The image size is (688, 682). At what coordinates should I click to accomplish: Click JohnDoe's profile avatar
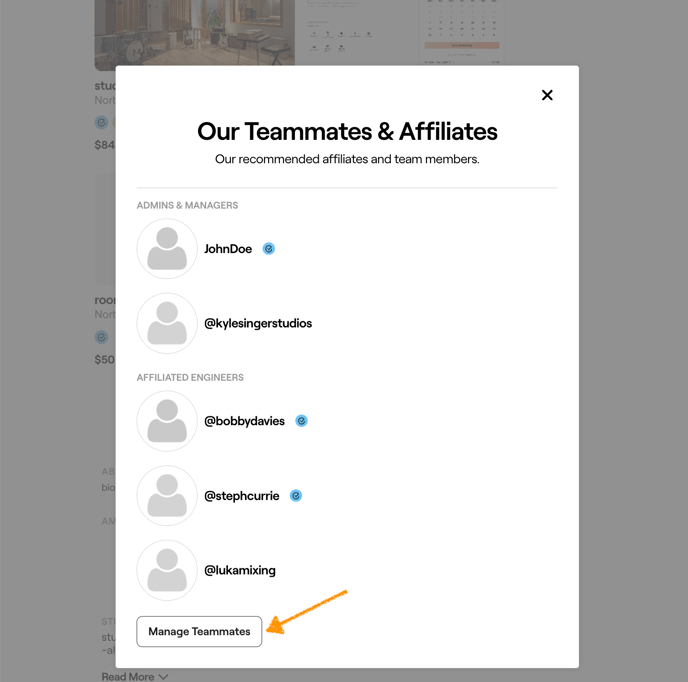pyautogui.click(x=167, y=249)
